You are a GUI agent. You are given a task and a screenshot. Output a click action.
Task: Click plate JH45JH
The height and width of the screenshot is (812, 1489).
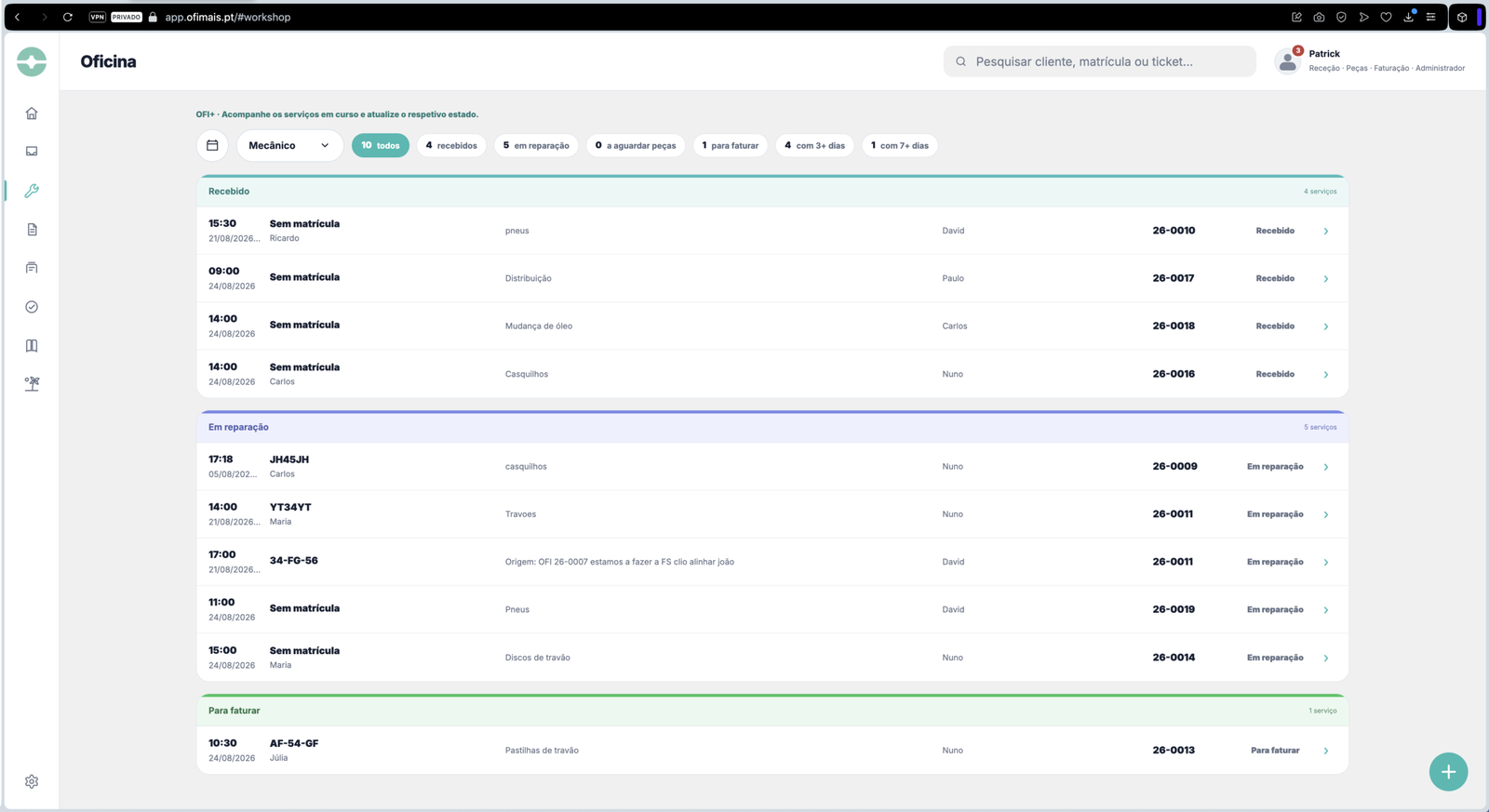pos(289,459)
